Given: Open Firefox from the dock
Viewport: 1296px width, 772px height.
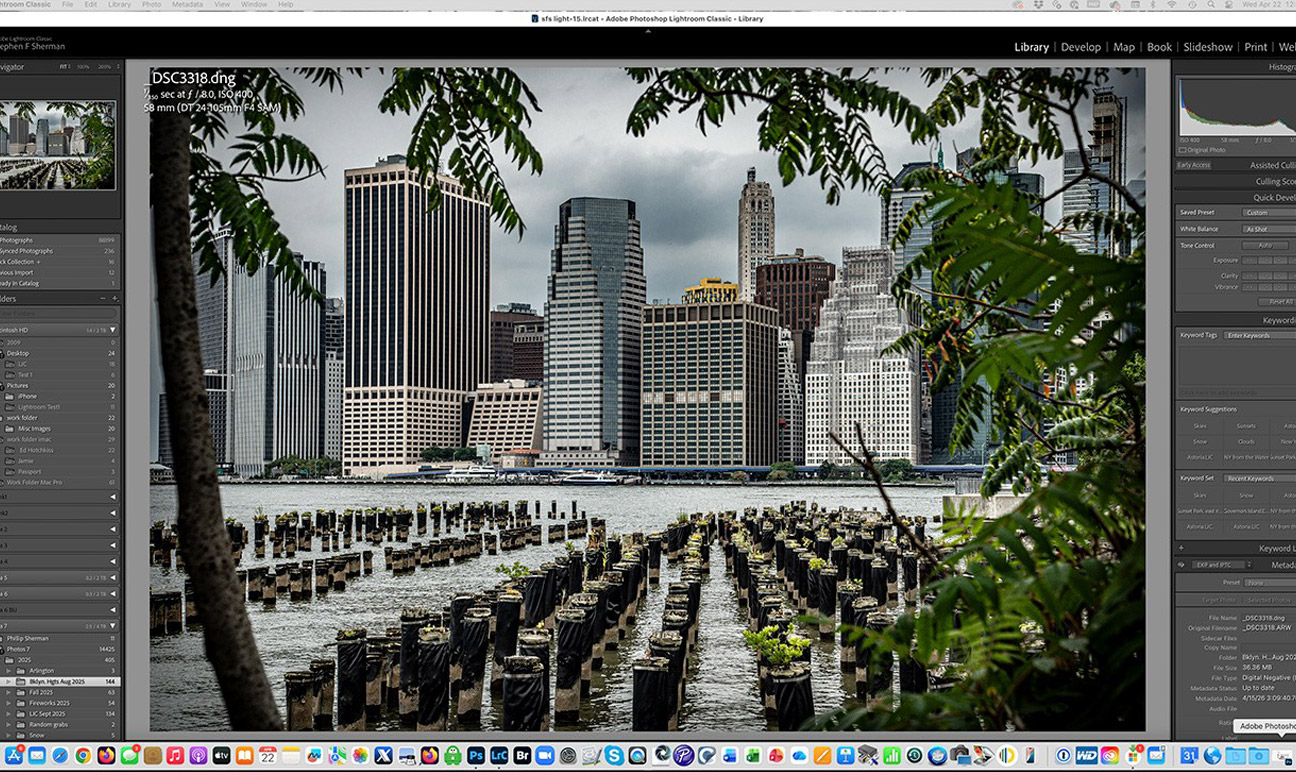Looking at the screenshot, I should 106,756.
